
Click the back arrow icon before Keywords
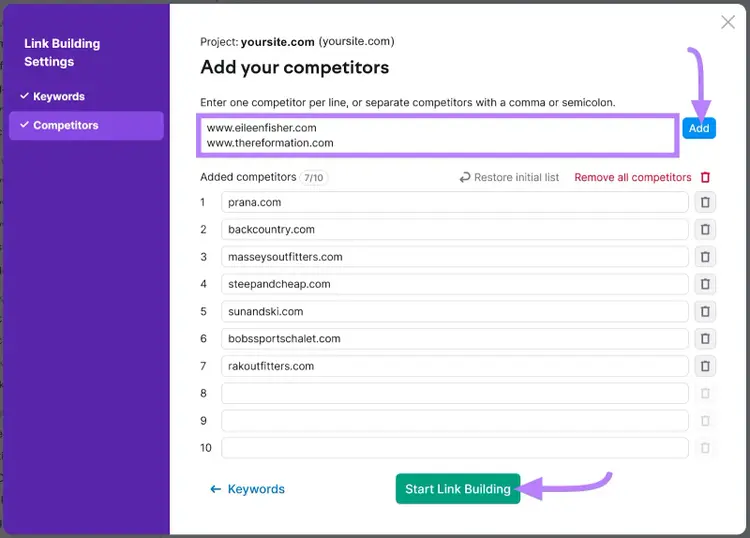click(216, 489)
